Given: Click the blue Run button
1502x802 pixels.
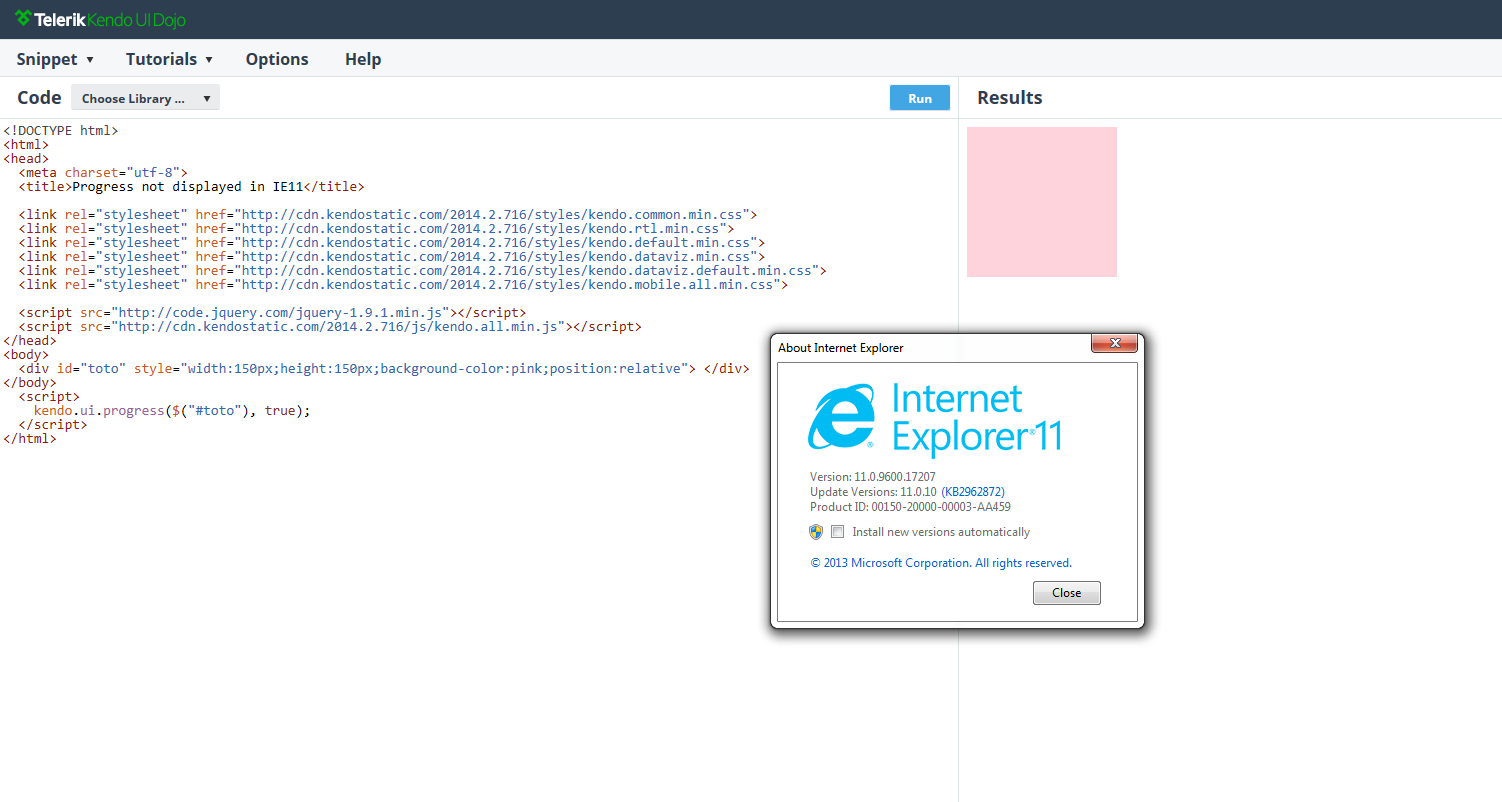Looking at the screenshot, I should [x=920, y=98].
